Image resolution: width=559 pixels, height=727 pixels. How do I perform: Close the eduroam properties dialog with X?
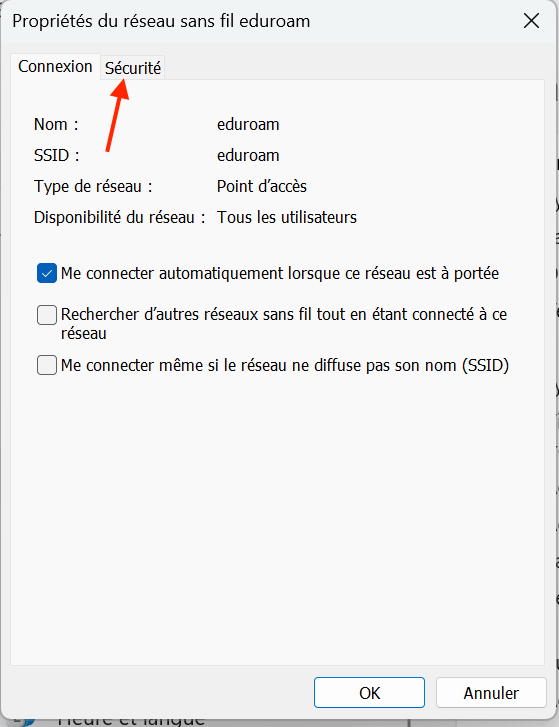(531, 21)
